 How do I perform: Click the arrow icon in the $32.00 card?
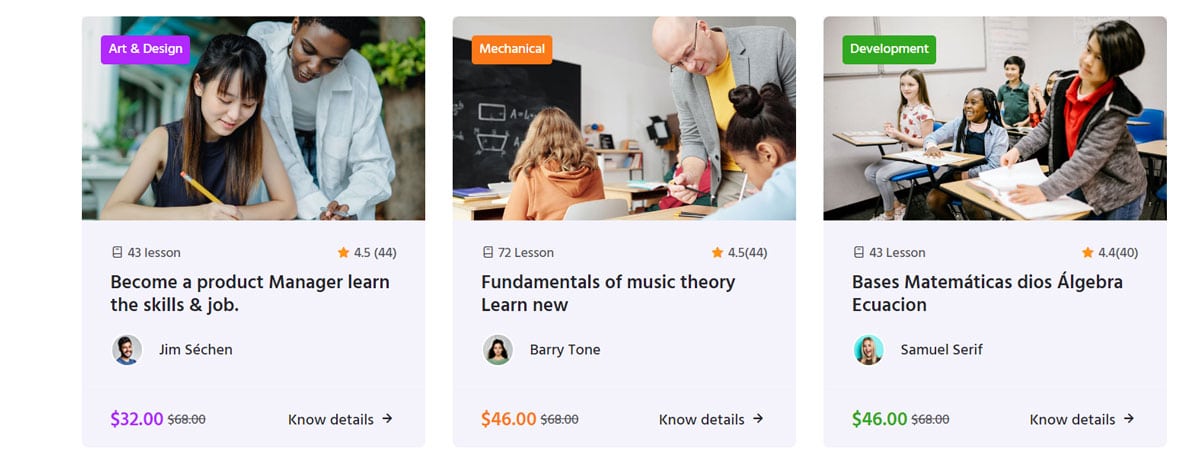[x=387, y=419]
